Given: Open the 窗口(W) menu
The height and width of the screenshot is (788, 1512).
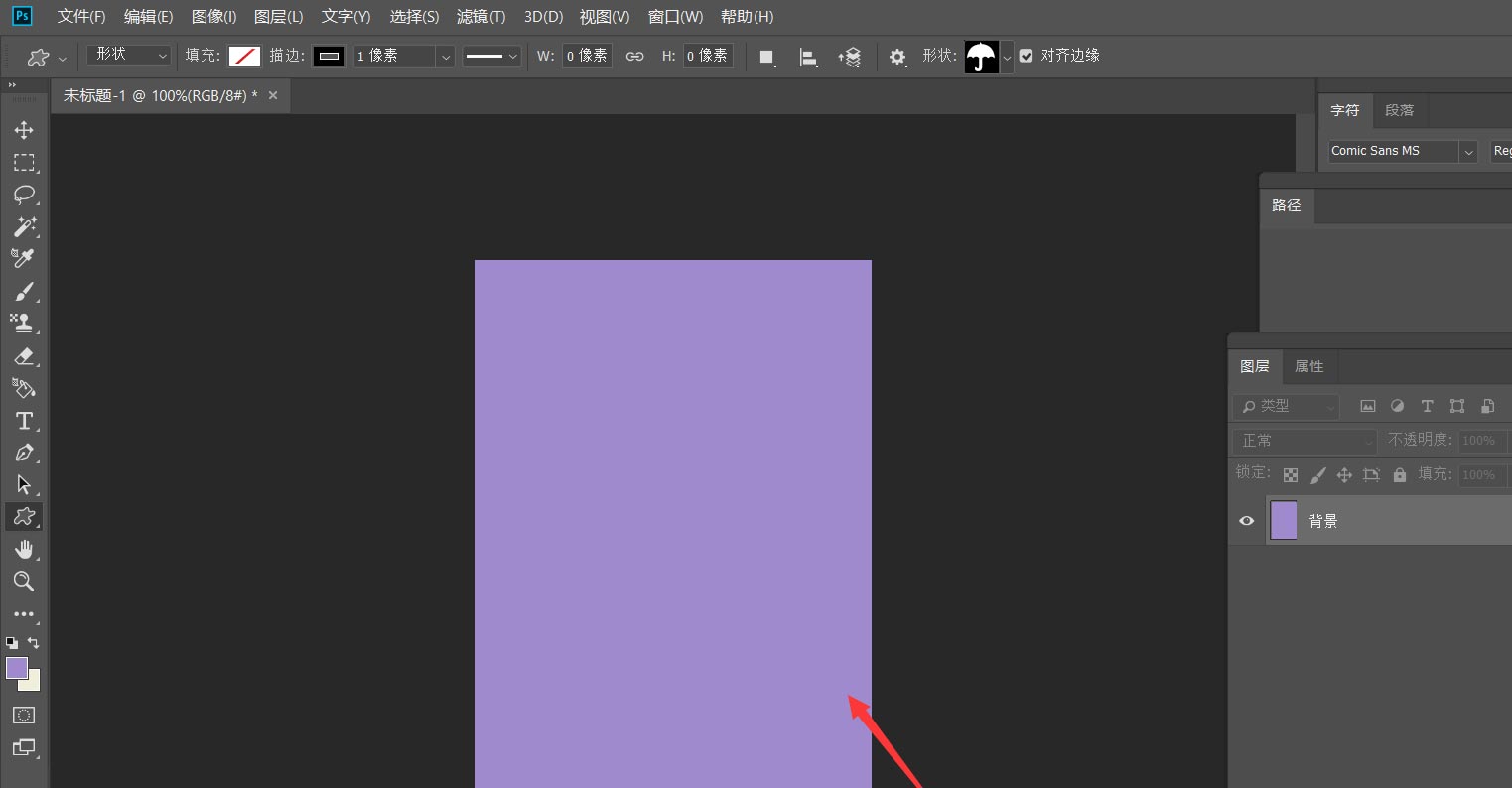Looking at the screenshot, I should [x=675, y=17].
